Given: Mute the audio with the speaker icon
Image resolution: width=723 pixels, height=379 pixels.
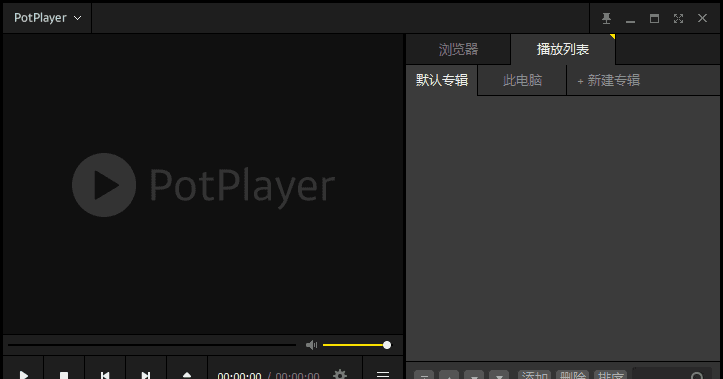Looking at the screenshot, I should 311,345.
